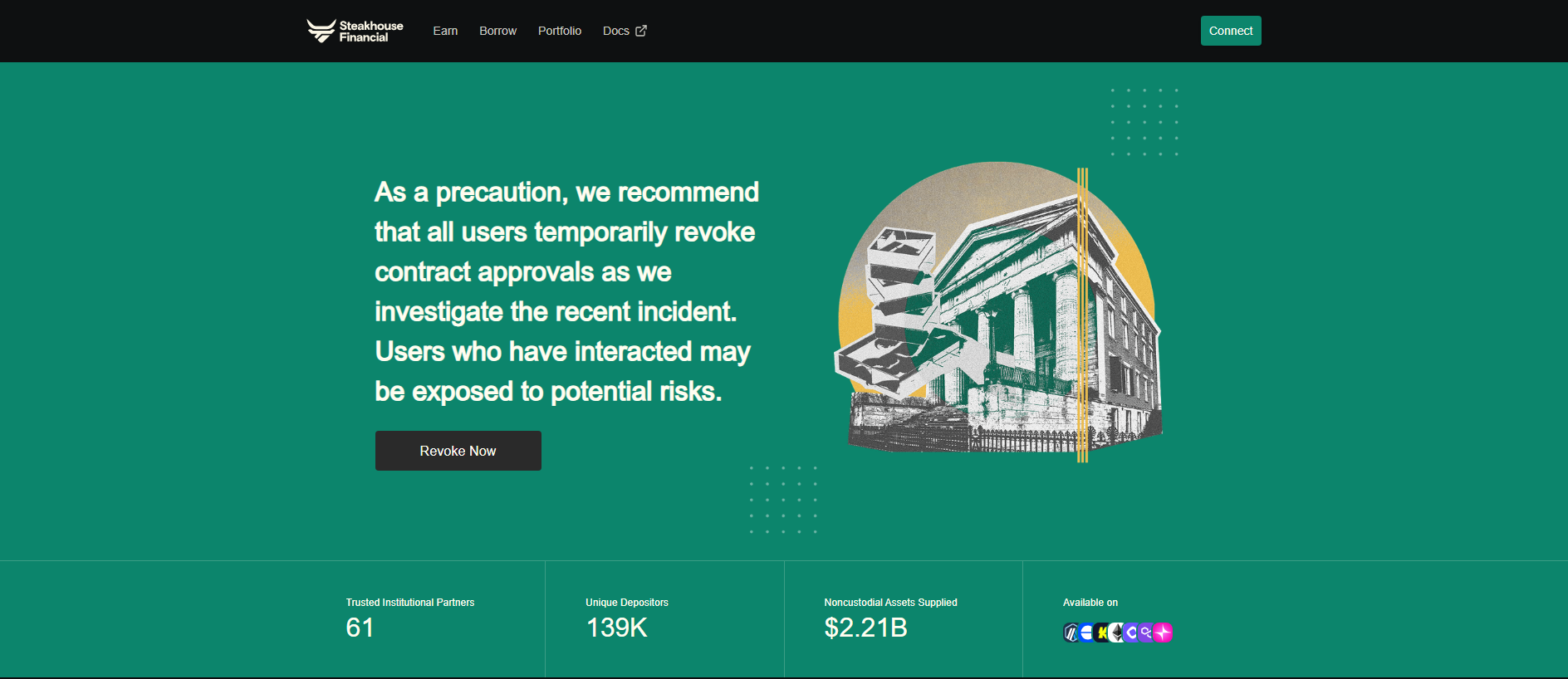Select the Polygon network icon
Viewport: 1568px width, 679px height.
tap(1146, 633)
